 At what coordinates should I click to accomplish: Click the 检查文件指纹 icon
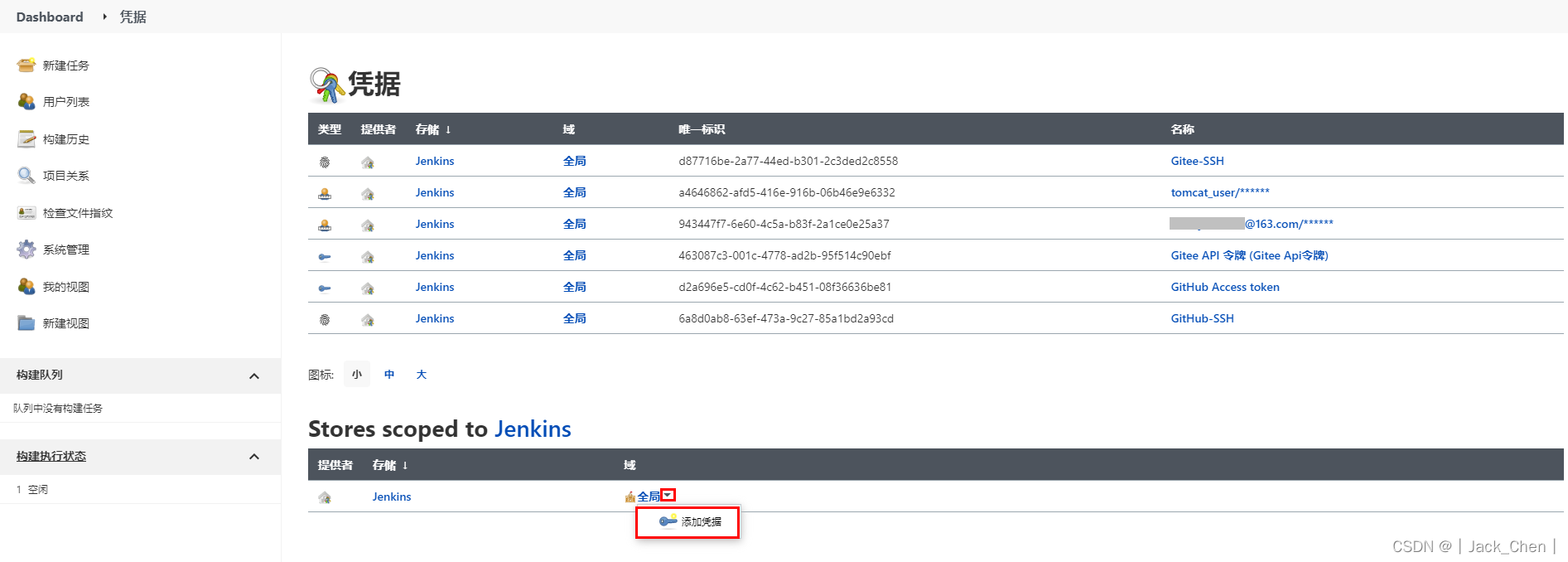pos(27,213)
